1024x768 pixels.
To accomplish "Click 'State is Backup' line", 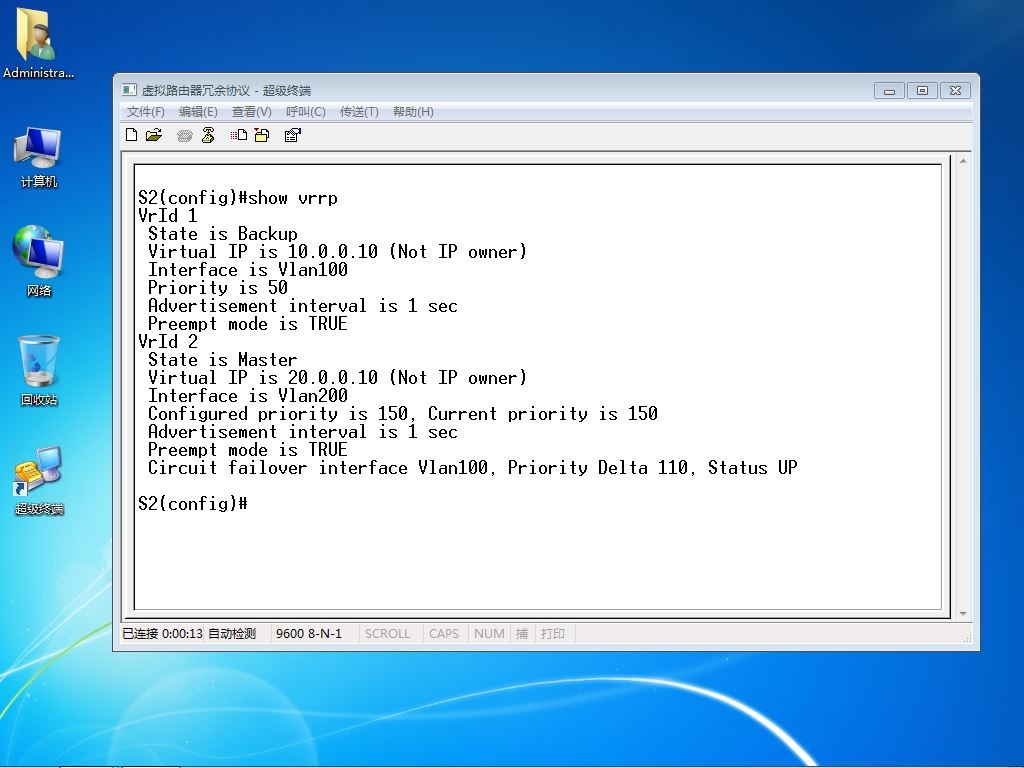I will coord(223,234).
